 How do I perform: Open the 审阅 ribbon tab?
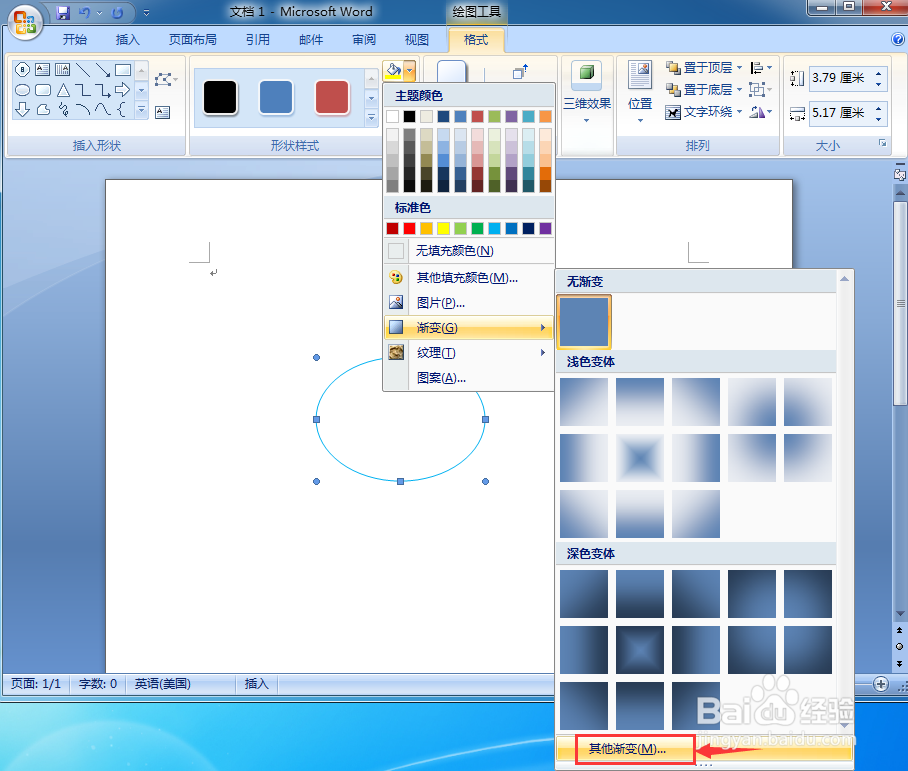[364, 39]
